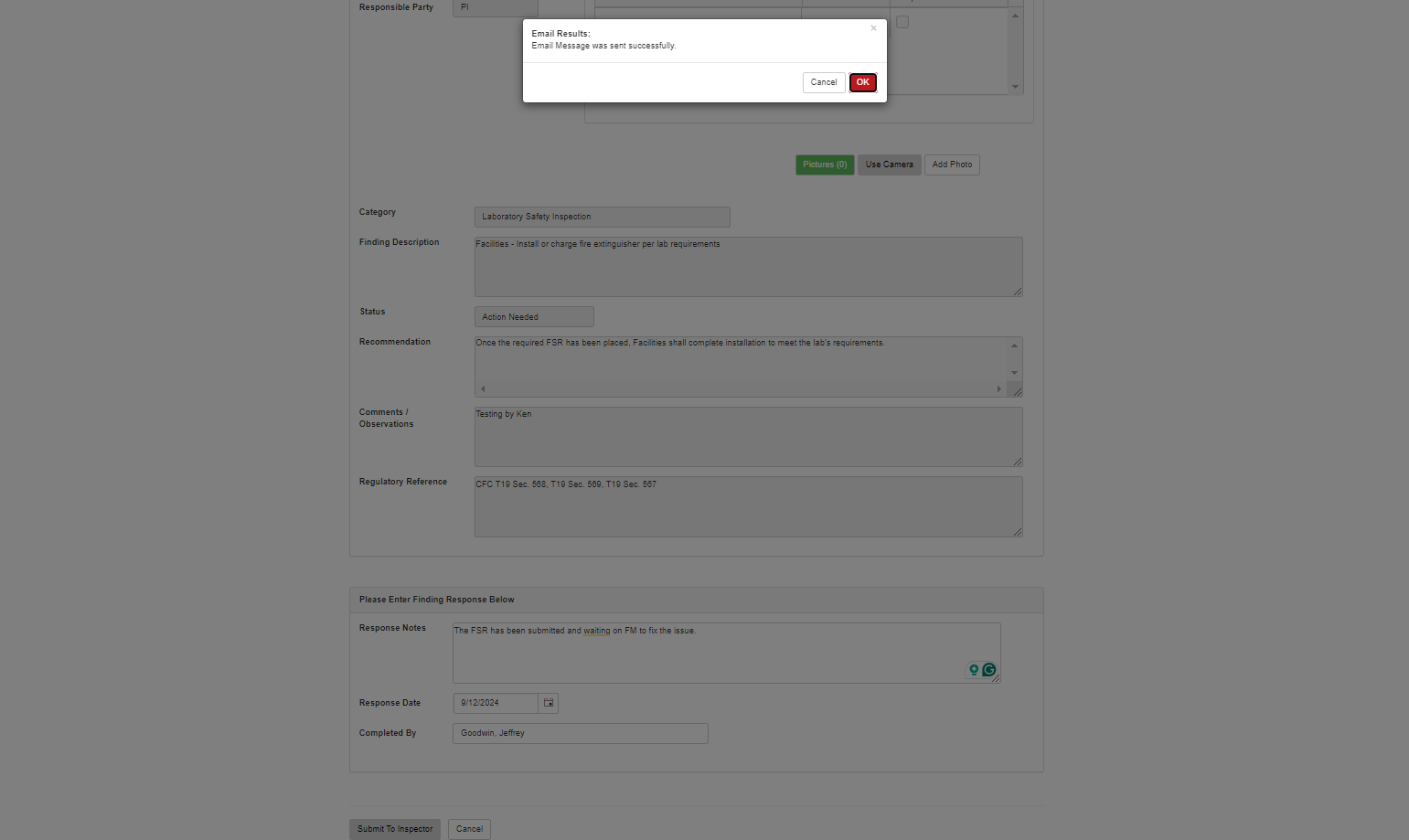Open the Status Action Needed dropdown
The height and width of the screenshot is (840, 1409).
coord(534,316)
